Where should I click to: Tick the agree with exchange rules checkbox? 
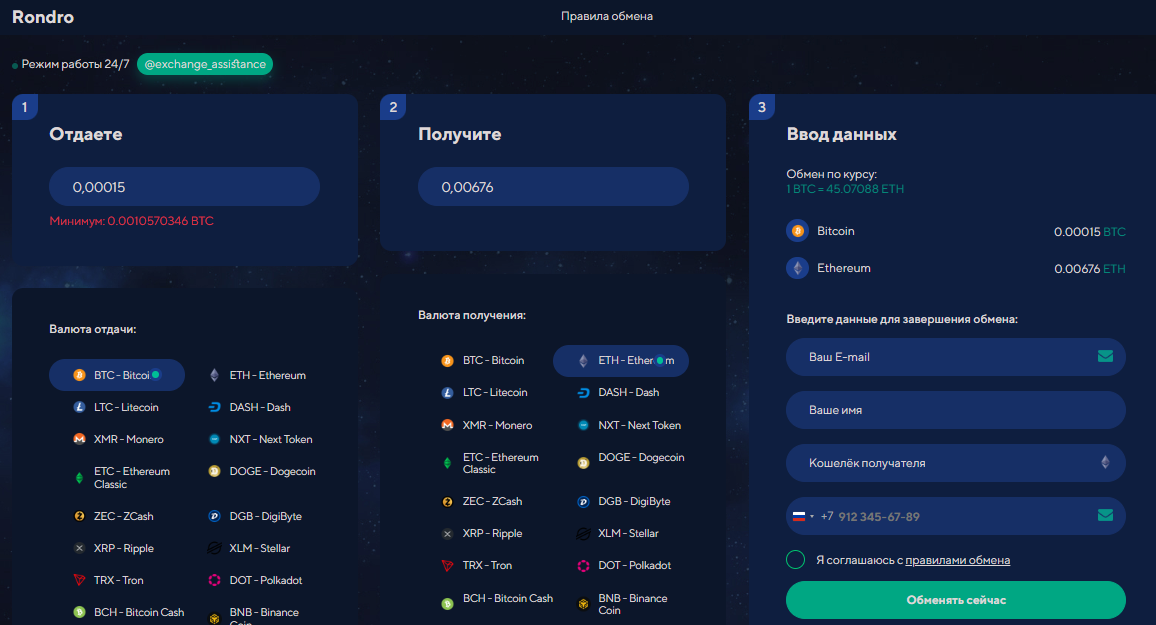[795, 559]
